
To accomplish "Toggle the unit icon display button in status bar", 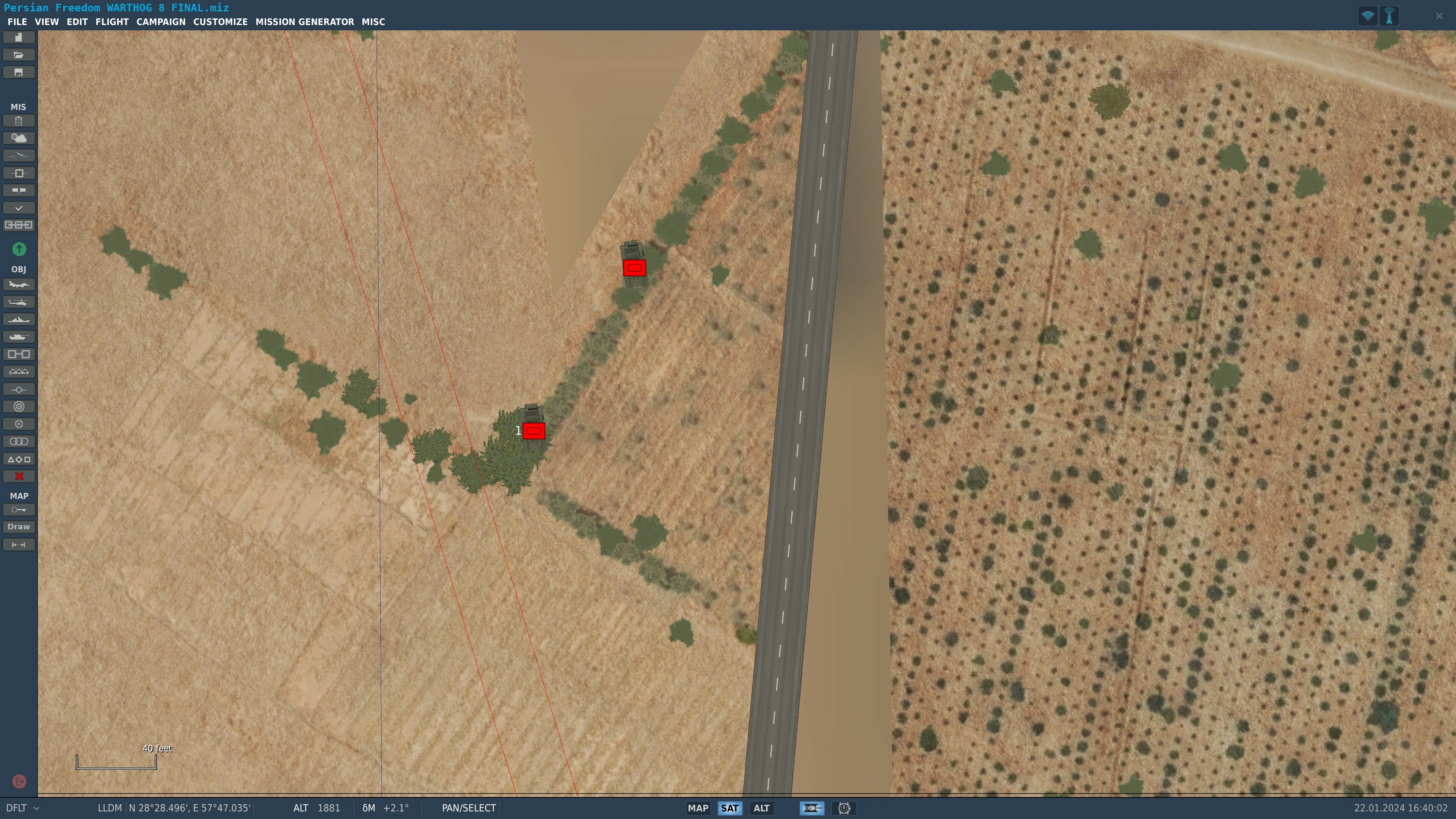I will pyautogui.click(x=812, y=808).
